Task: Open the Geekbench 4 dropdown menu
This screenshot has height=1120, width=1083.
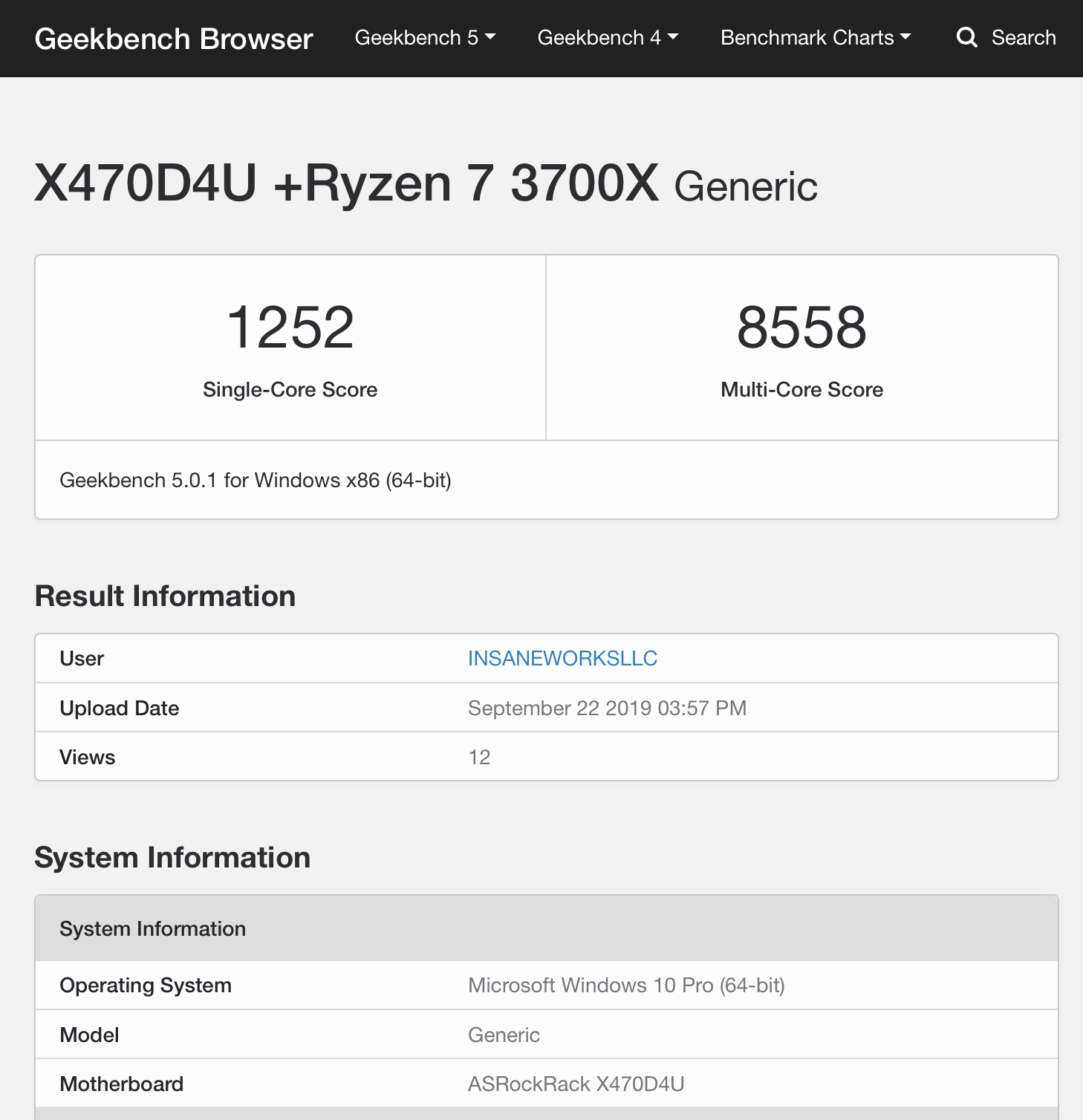Action: 608,37
